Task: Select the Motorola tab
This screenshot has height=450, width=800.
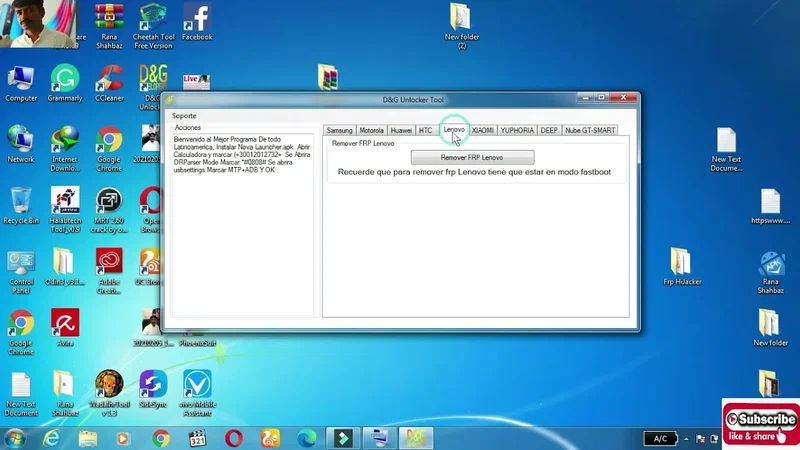Action: (371, 130)
